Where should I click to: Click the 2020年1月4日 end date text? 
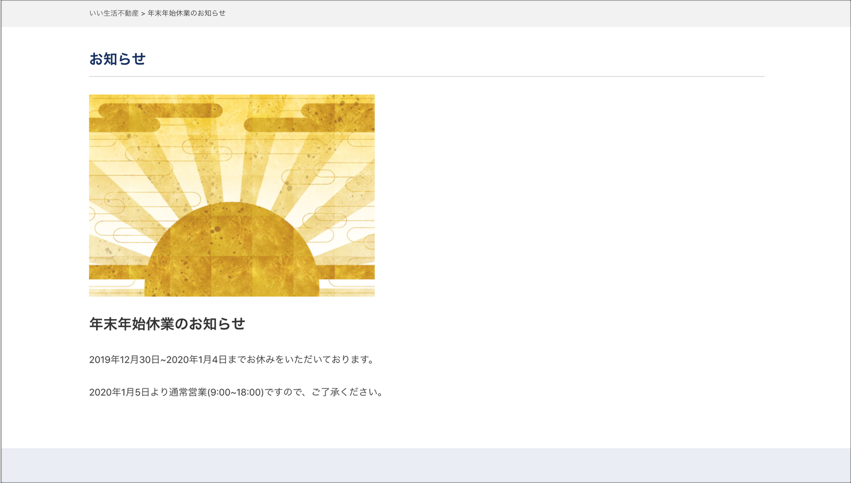point(196,360)
